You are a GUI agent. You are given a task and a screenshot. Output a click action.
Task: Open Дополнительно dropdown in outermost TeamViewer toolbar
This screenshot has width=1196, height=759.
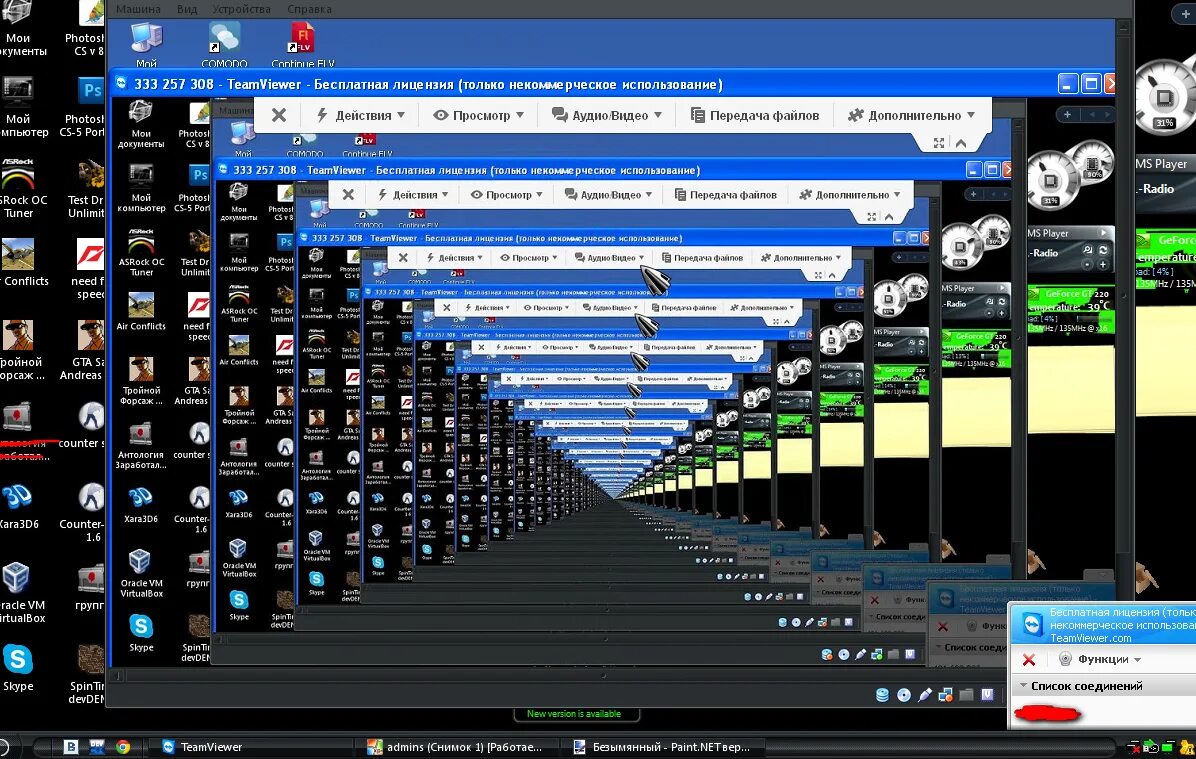[911, 115]
